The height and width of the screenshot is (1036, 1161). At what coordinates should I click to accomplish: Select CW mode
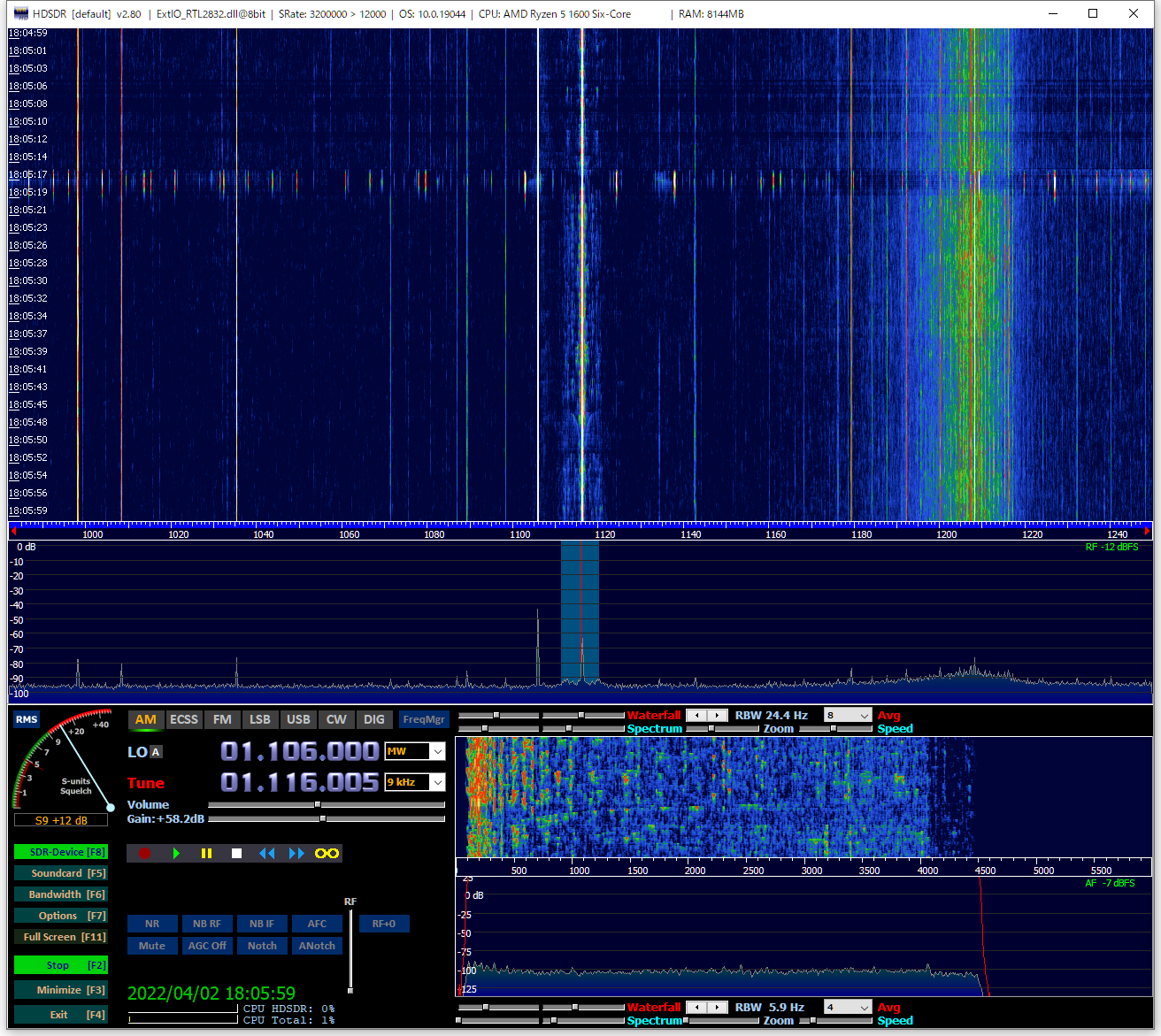coord(336,719)
